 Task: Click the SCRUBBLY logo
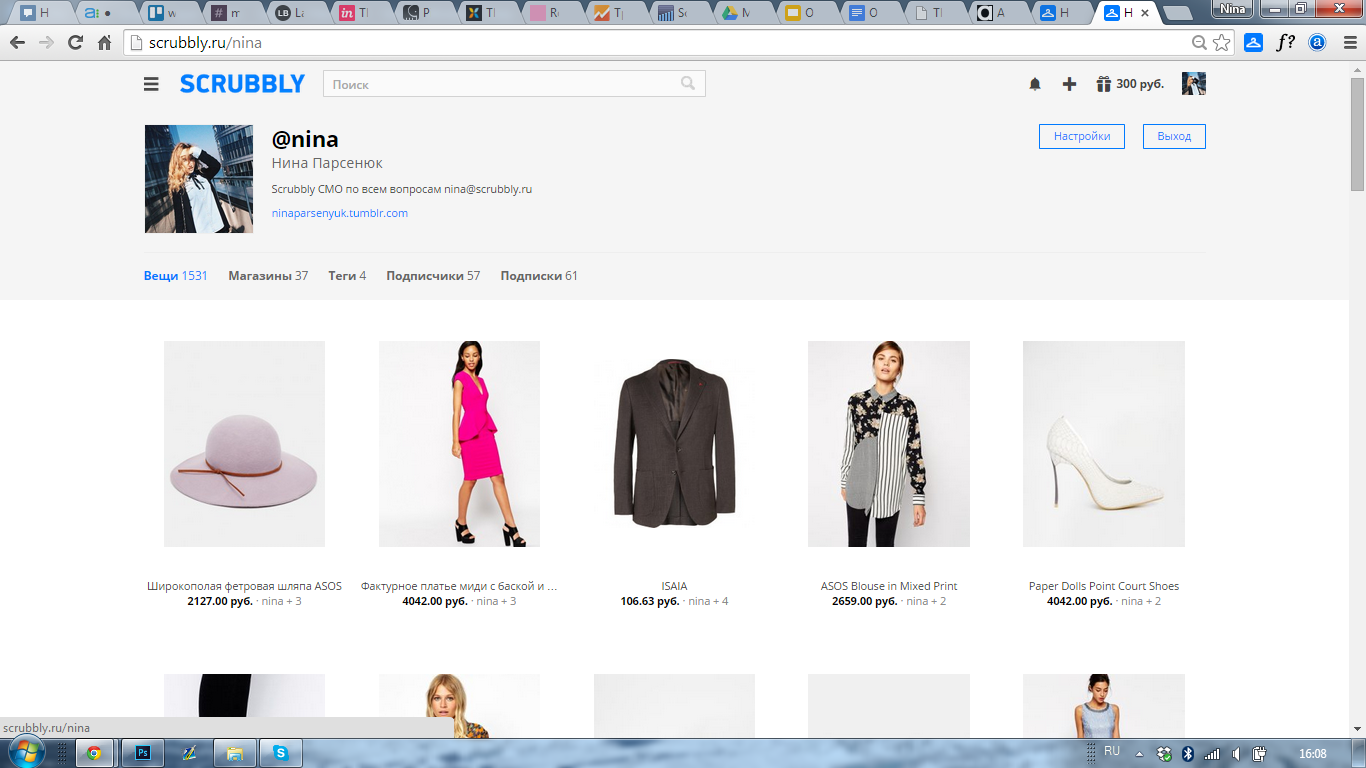coord(242,84)
